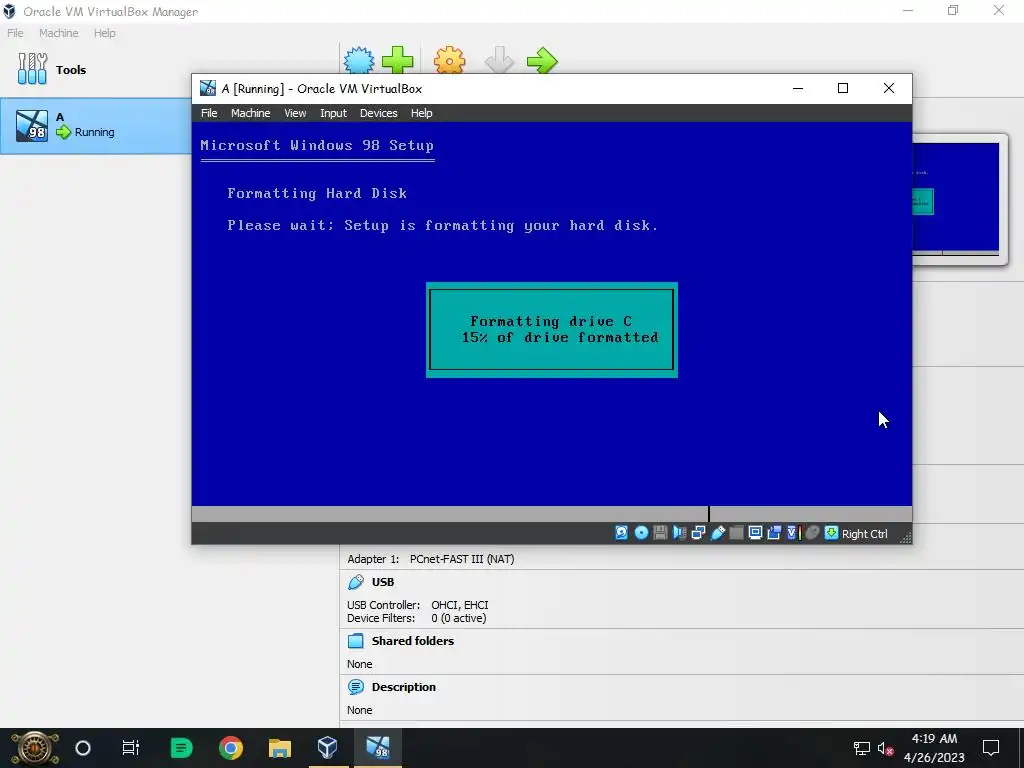The image size is (1024, 768).
Task: Click the shared folders indicator in VM status bar
Action: click(x=736, y=533)
